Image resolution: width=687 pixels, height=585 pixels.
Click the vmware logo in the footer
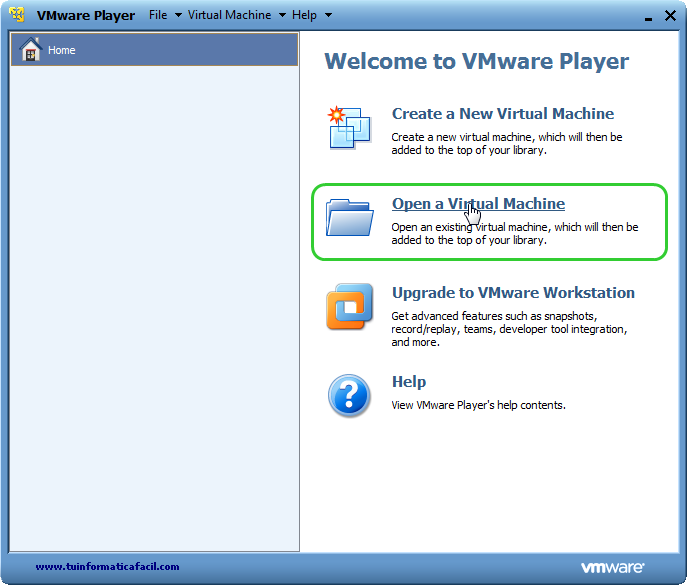click(x=612, y=567)
